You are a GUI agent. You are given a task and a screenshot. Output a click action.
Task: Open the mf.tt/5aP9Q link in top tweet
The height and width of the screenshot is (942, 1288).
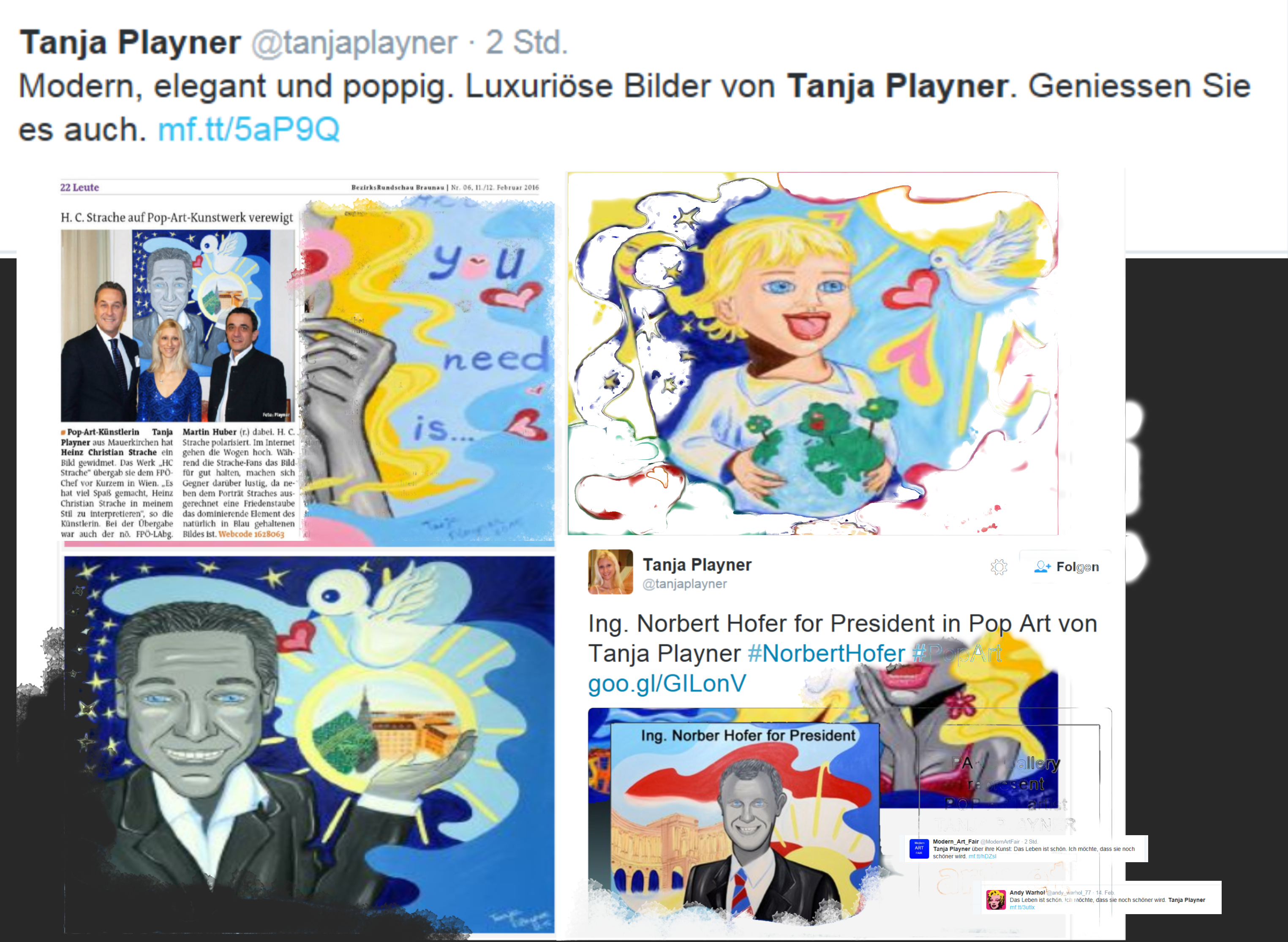click(249, 130)
